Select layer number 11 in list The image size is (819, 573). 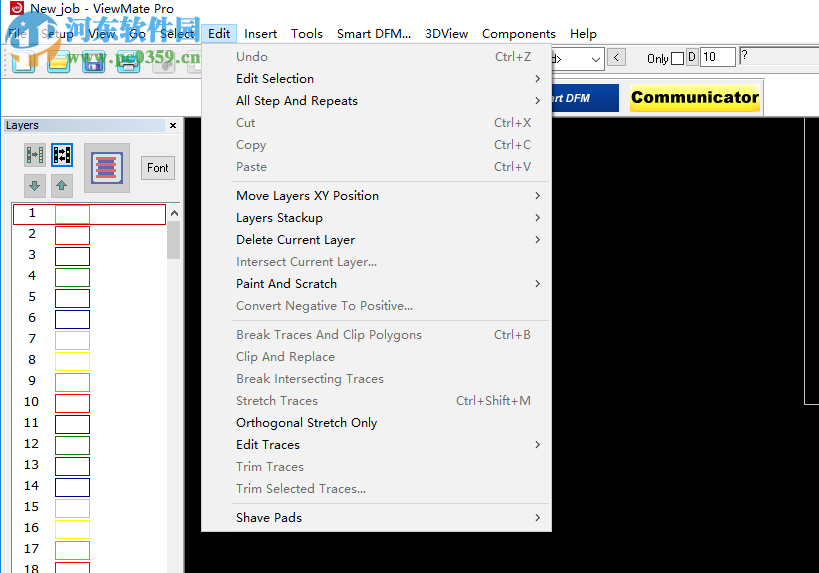pyautogui.click(x=31, y=423)
